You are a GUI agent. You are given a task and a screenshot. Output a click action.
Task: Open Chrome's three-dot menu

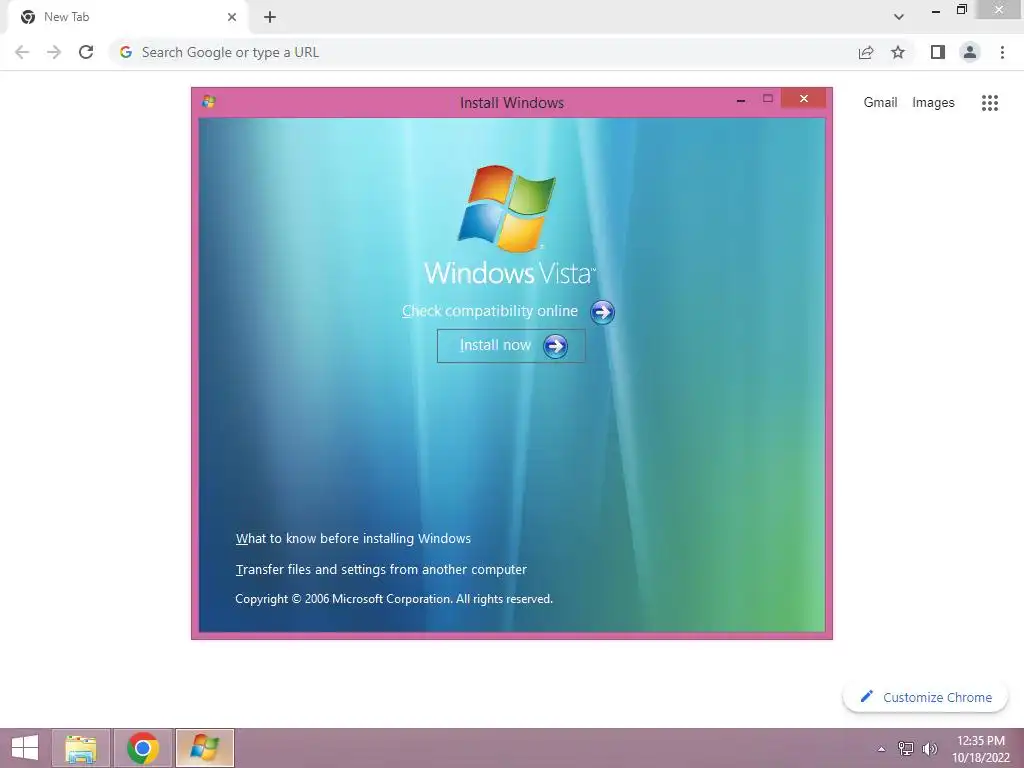coord(1002,52)
